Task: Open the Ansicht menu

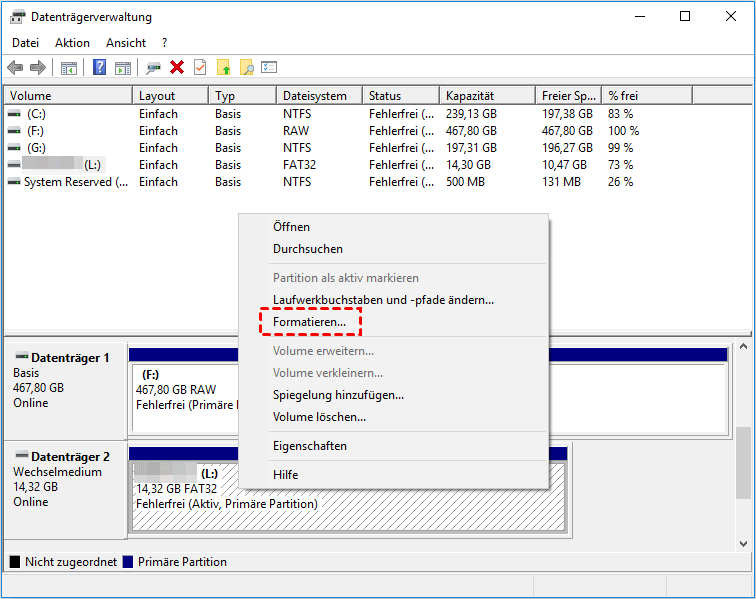Action: 126,43
